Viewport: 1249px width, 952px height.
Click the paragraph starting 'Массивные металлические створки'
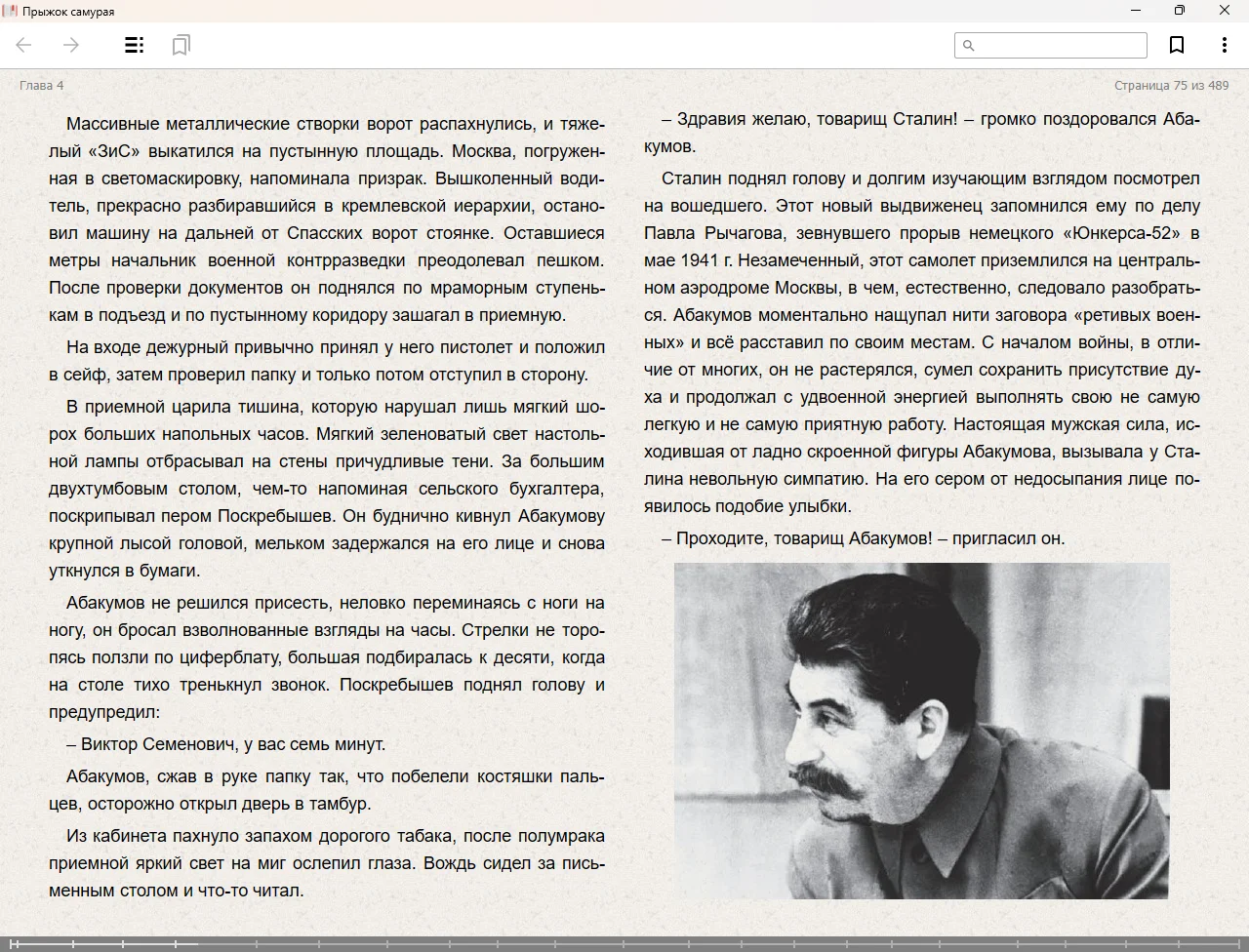327,218
